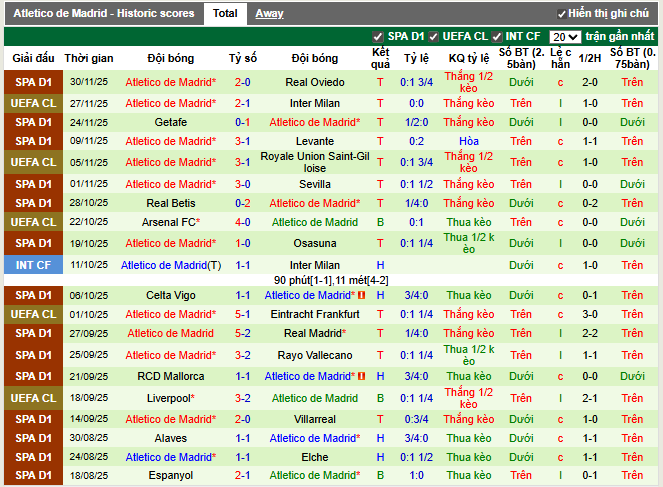The image size is (663, 487).
Task: Open the 5-2 score against Real Madrid
Action: coord(243,333)
